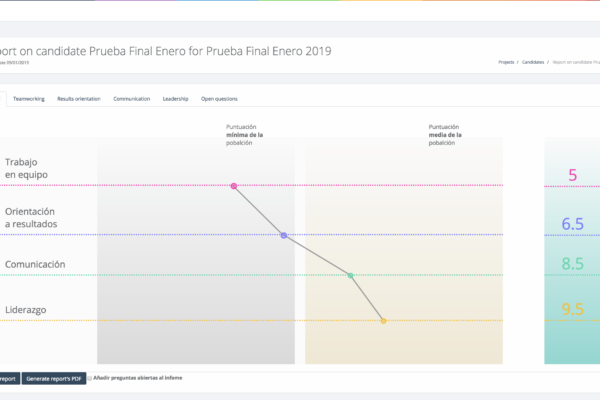This screenshot has height=400, width=600.
Task: Click the pink Trabajo en equipo data point
Action: click(x=234, y=186)
